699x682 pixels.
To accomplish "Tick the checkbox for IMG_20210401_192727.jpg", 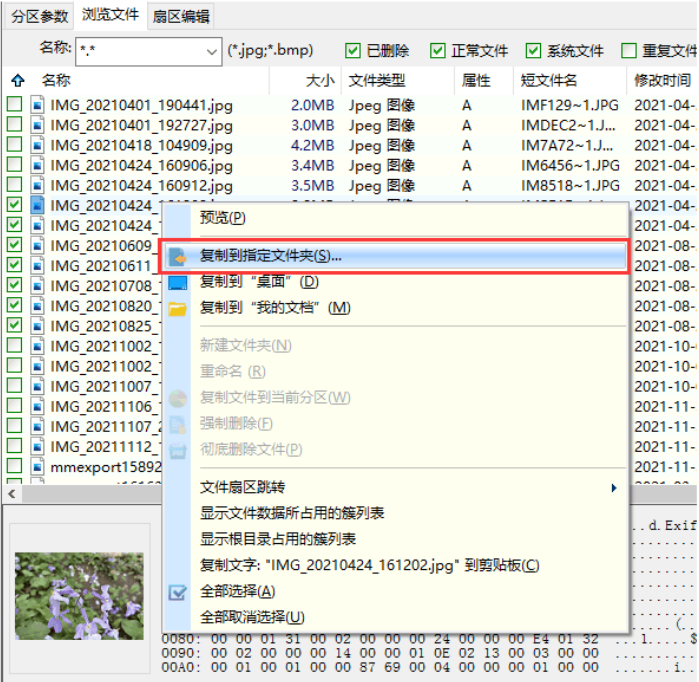I will point(14,125).
